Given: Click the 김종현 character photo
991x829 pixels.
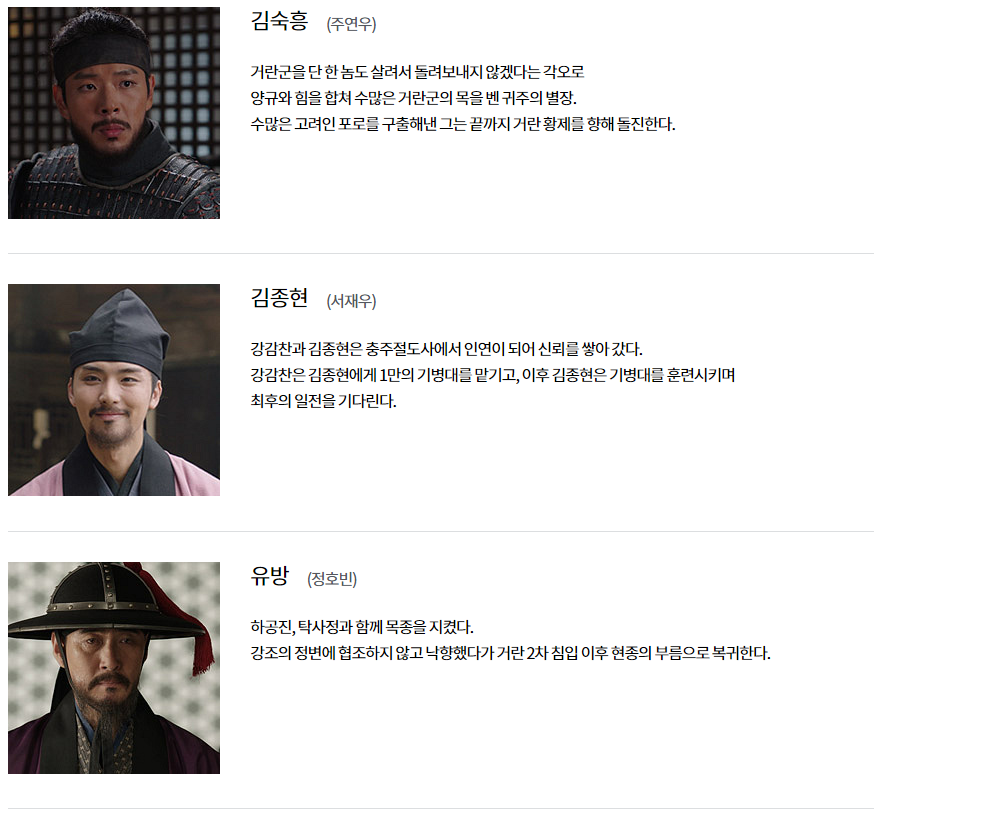Looking at the screenshot, I should 114,390.
